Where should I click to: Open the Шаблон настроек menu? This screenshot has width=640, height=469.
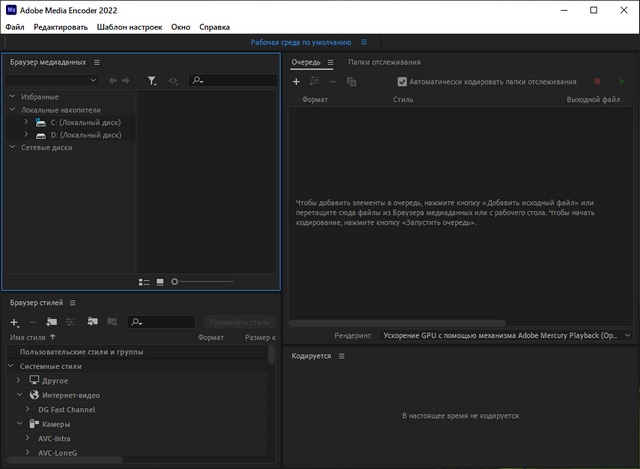pos(129,27)
